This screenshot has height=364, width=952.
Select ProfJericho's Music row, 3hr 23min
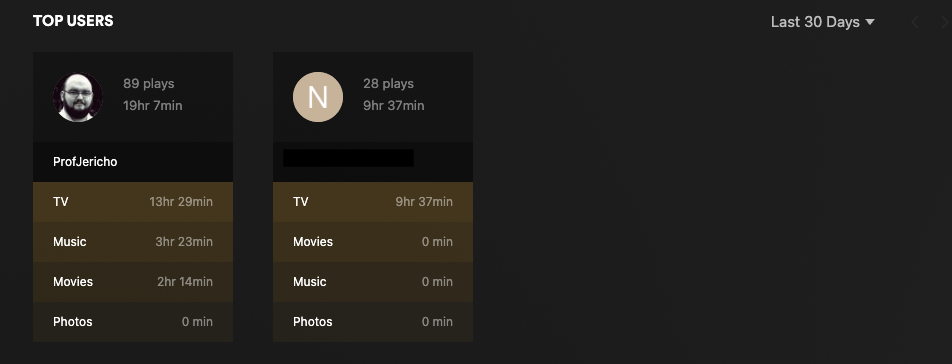click(133, 241)
